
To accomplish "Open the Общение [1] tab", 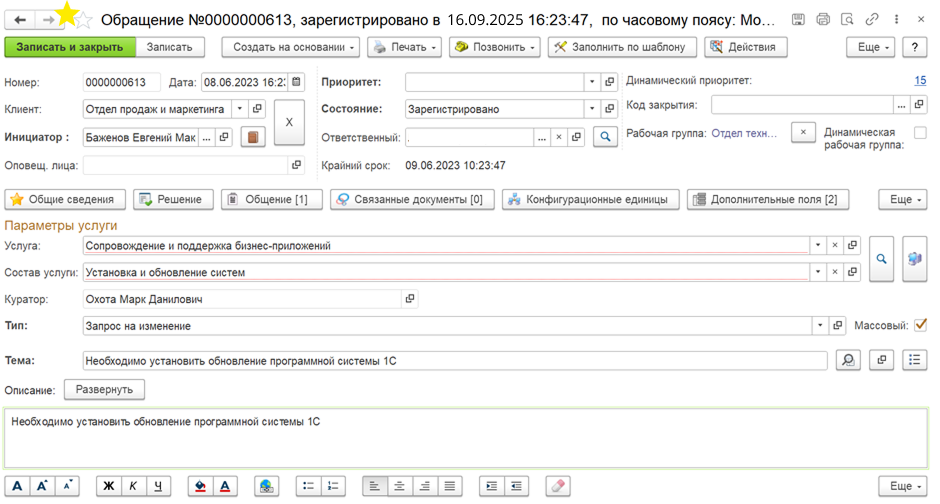I will coord(272,200).
